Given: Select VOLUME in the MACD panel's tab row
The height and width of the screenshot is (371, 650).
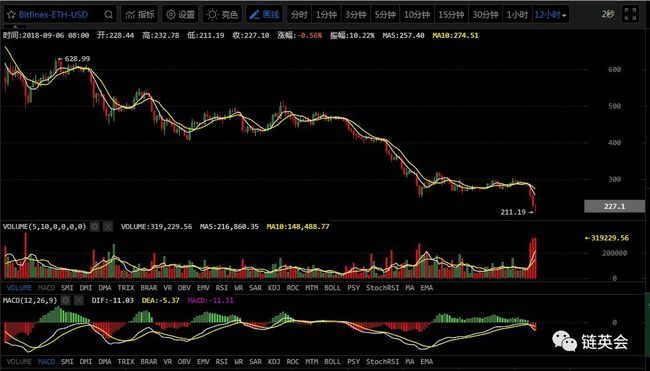Looking at the screenshot, I should point(19,361).
